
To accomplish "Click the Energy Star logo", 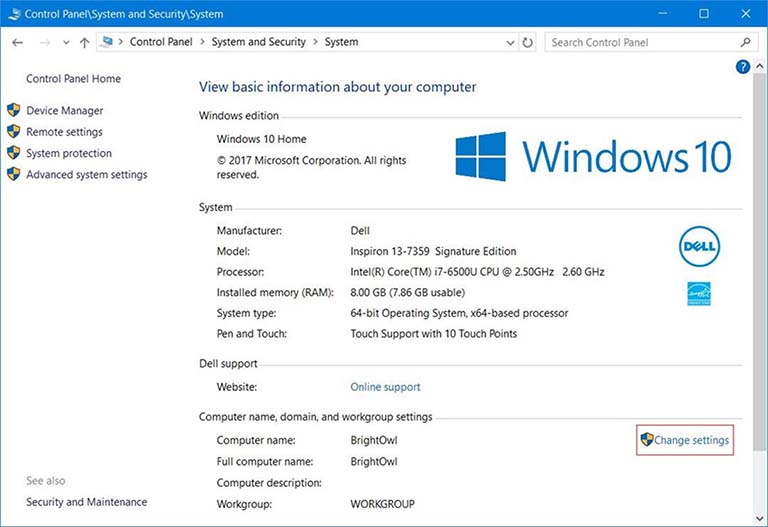I will click(698, 294).
